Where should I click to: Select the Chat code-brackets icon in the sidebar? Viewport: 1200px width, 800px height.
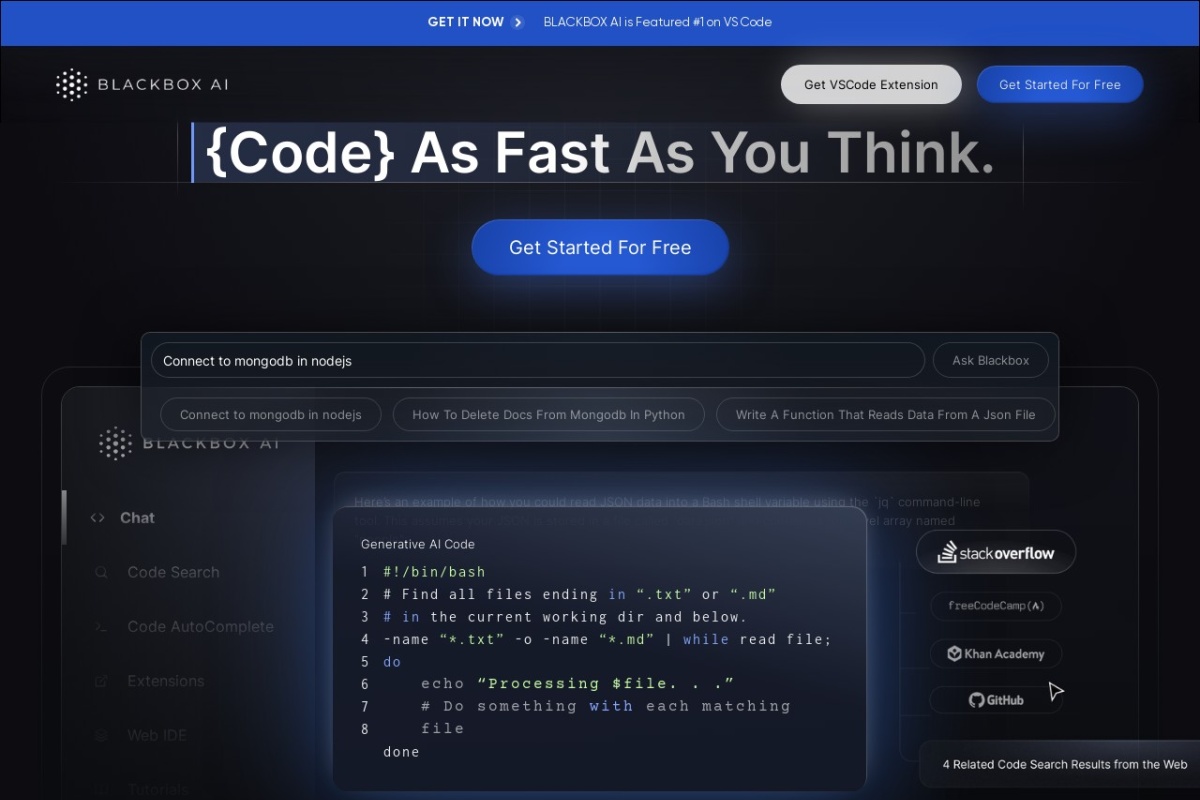[97, 517]
